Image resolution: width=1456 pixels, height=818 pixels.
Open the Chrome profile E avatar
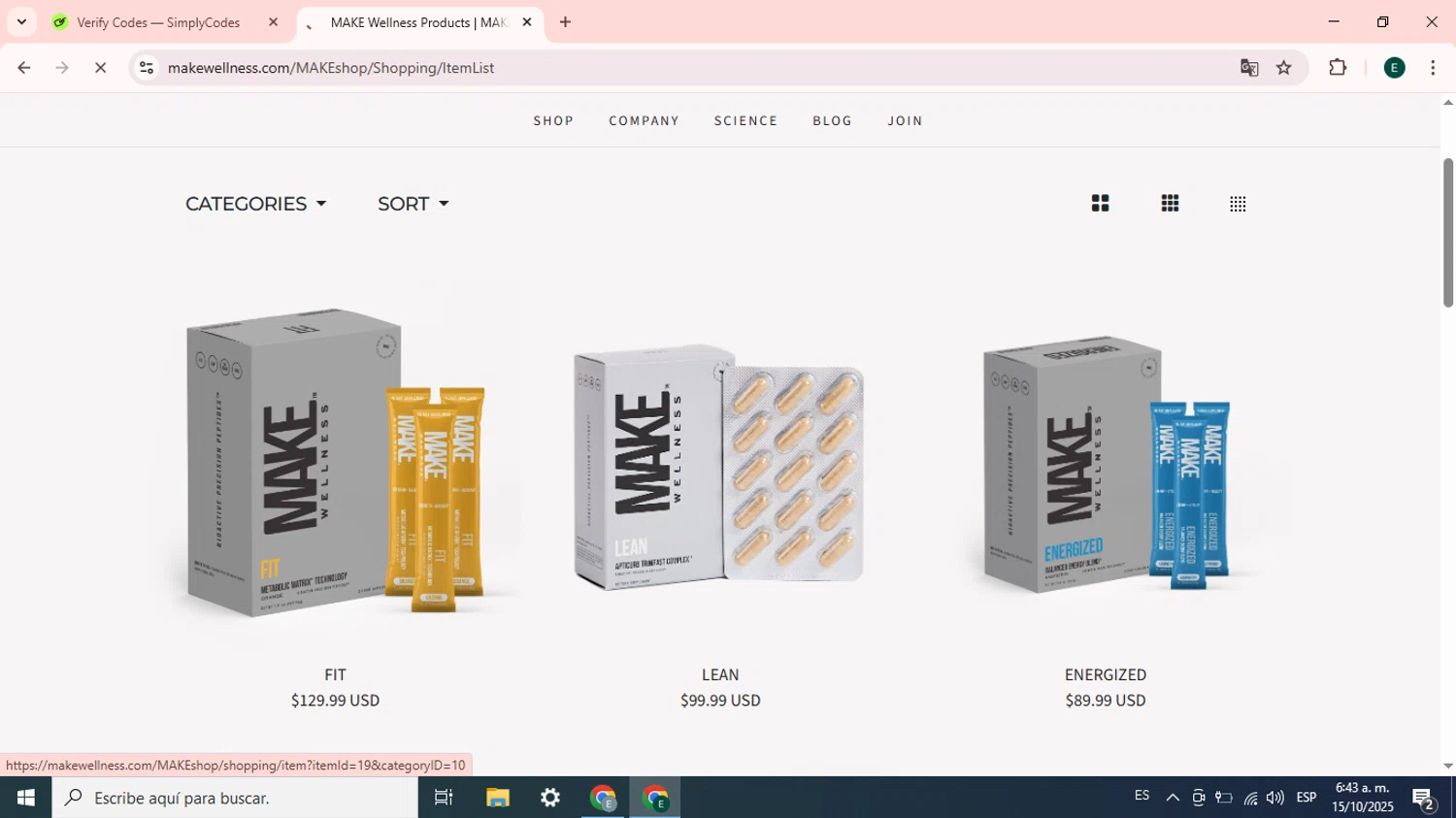point(1395,68)
